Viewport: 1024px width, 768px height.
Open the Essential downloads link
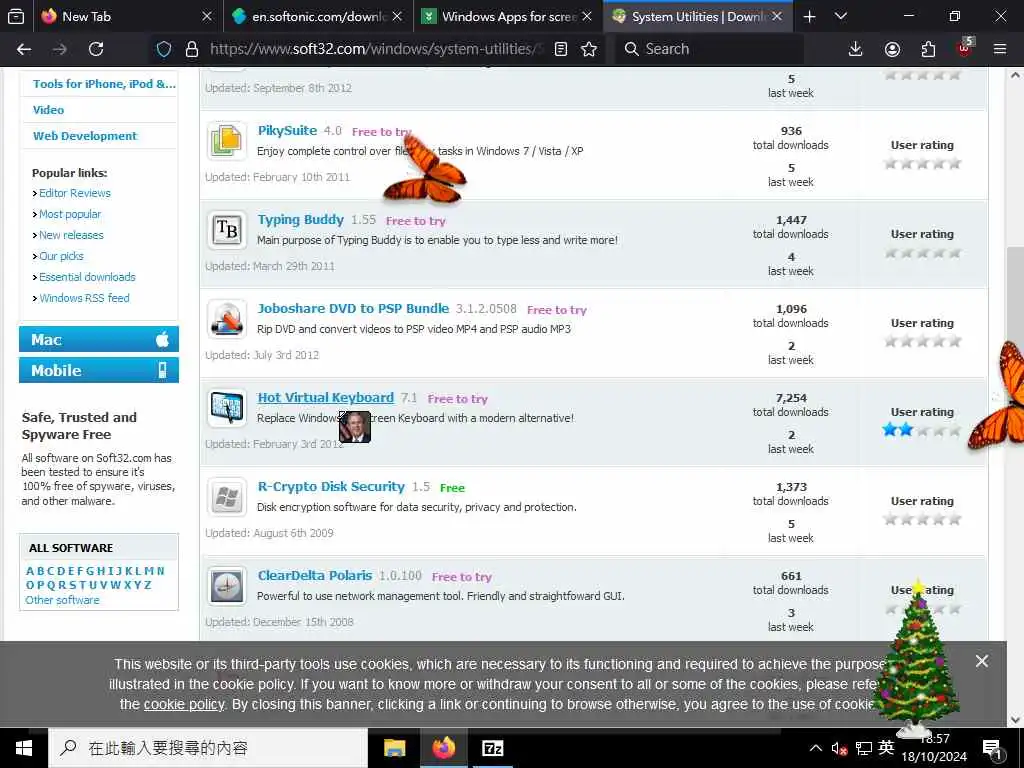87,277
